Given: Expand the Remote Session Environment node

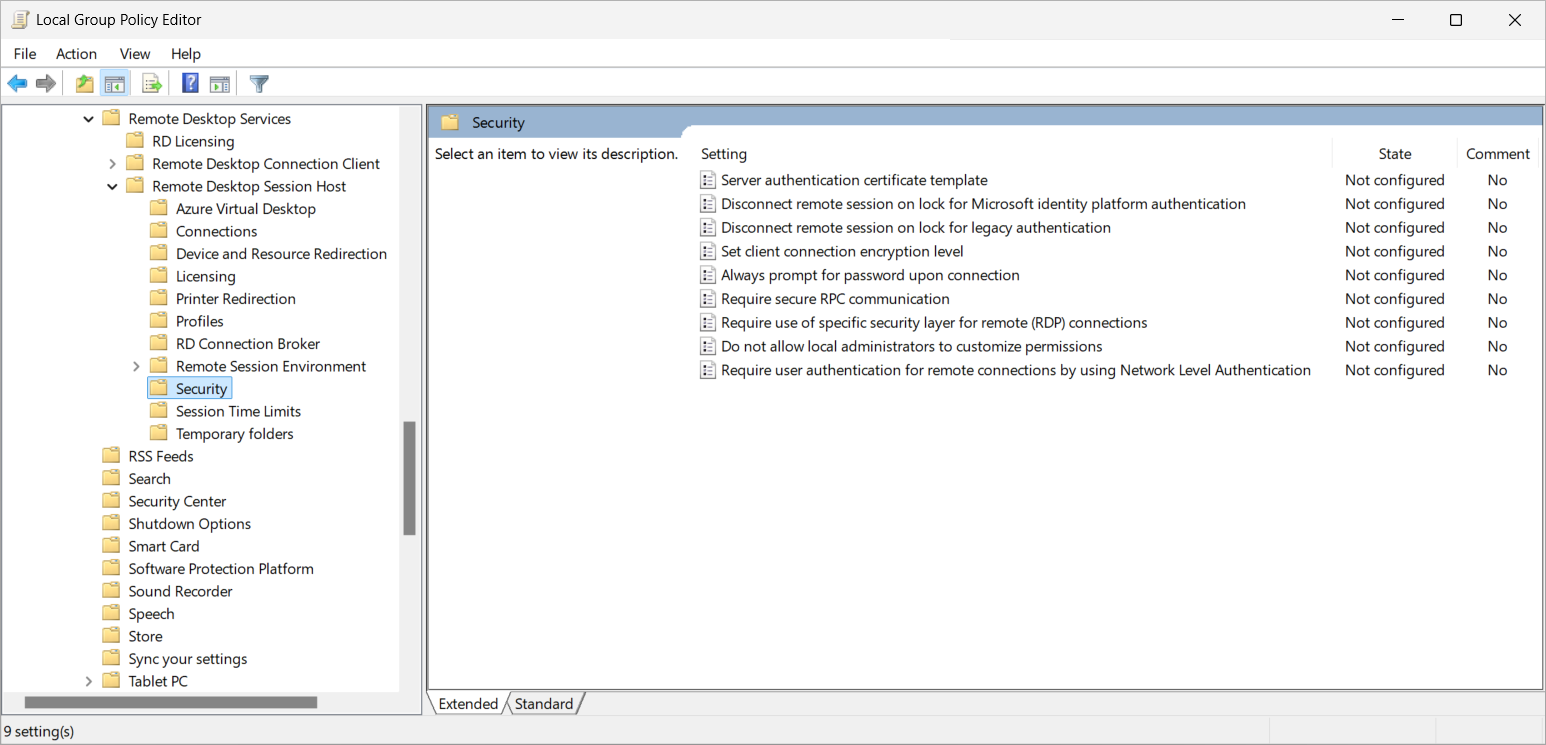Looking at the screenshot, I should click(x=136, y=366).
